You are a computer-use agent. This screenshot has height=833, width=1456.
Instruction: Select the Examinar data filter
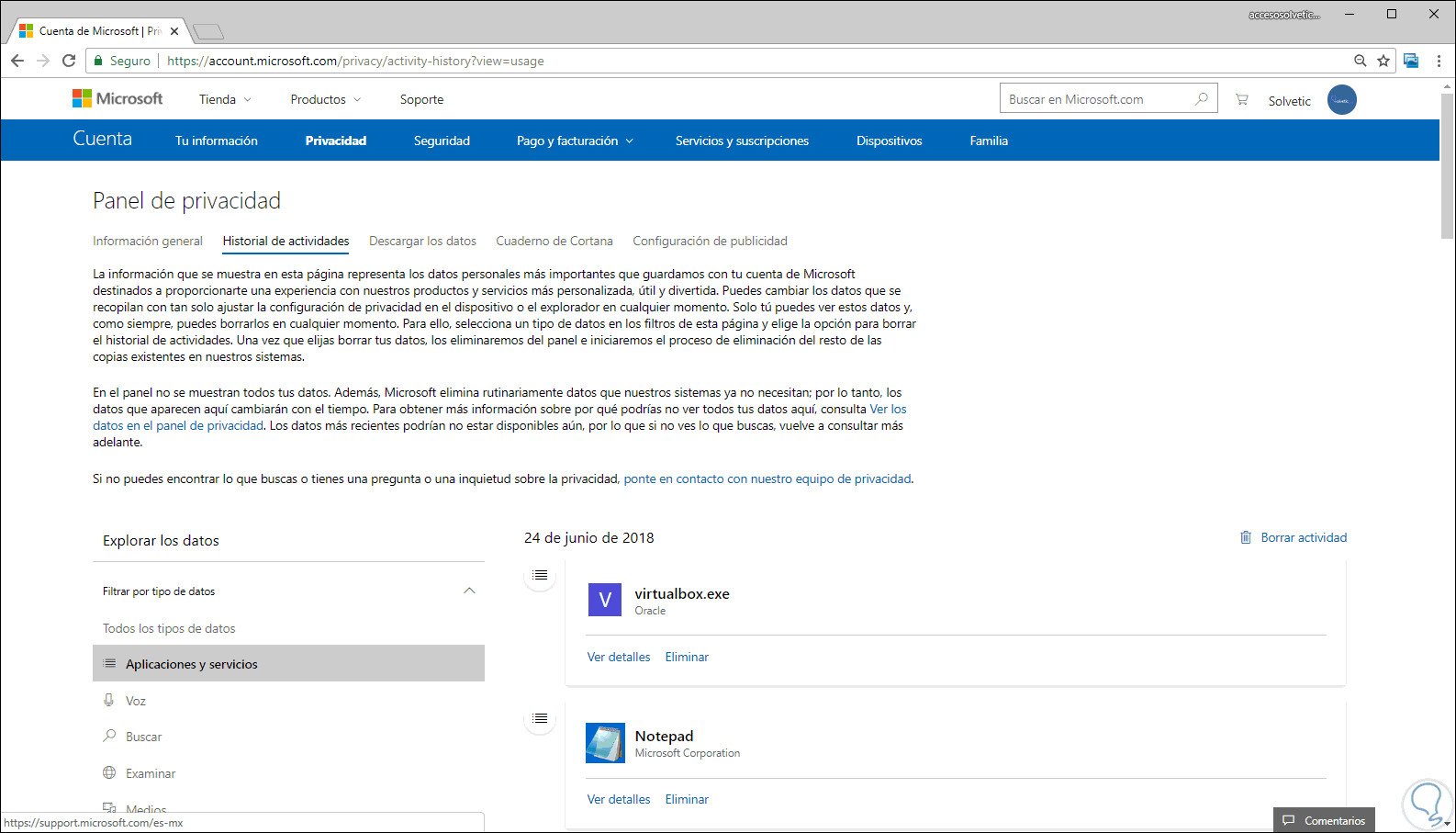coord(151,773)
